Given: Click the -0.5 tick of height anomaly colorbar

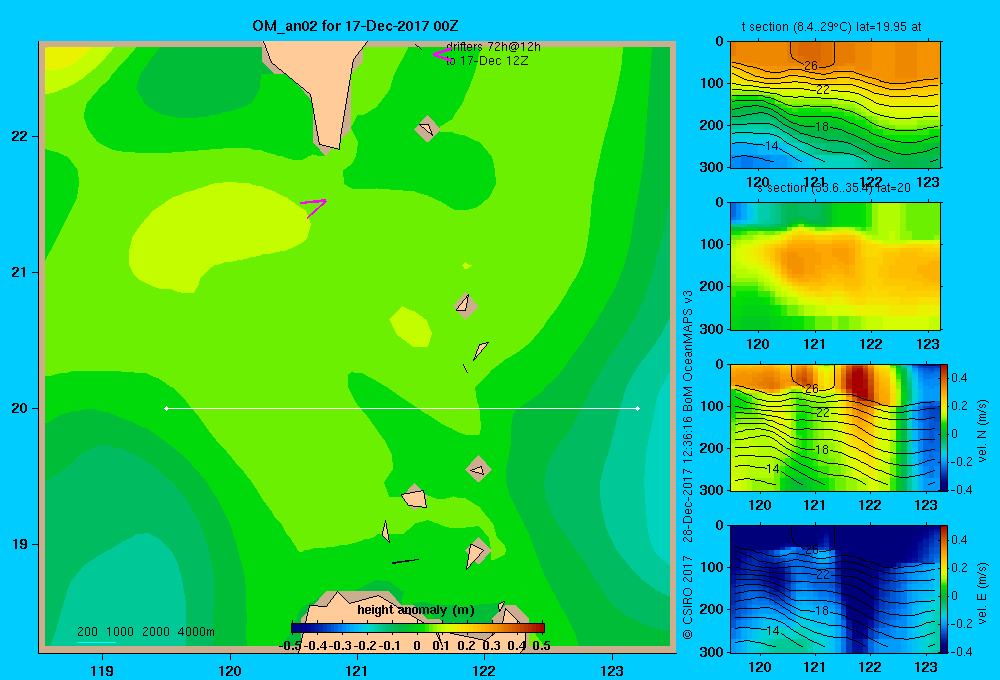Looking at the screenshot, I should click(290, 646).
